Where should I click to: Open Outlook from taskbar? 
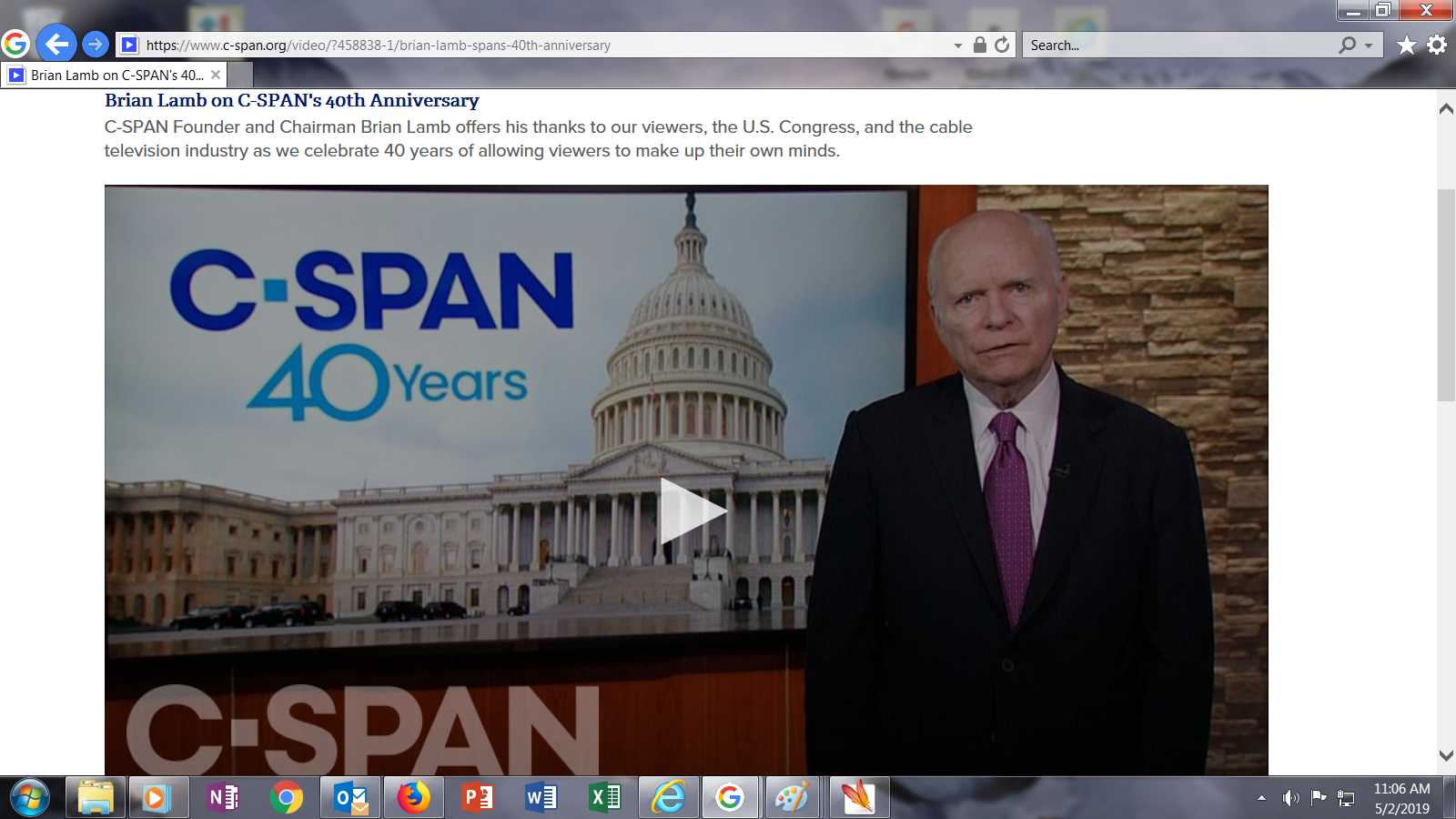pos(350,798)
